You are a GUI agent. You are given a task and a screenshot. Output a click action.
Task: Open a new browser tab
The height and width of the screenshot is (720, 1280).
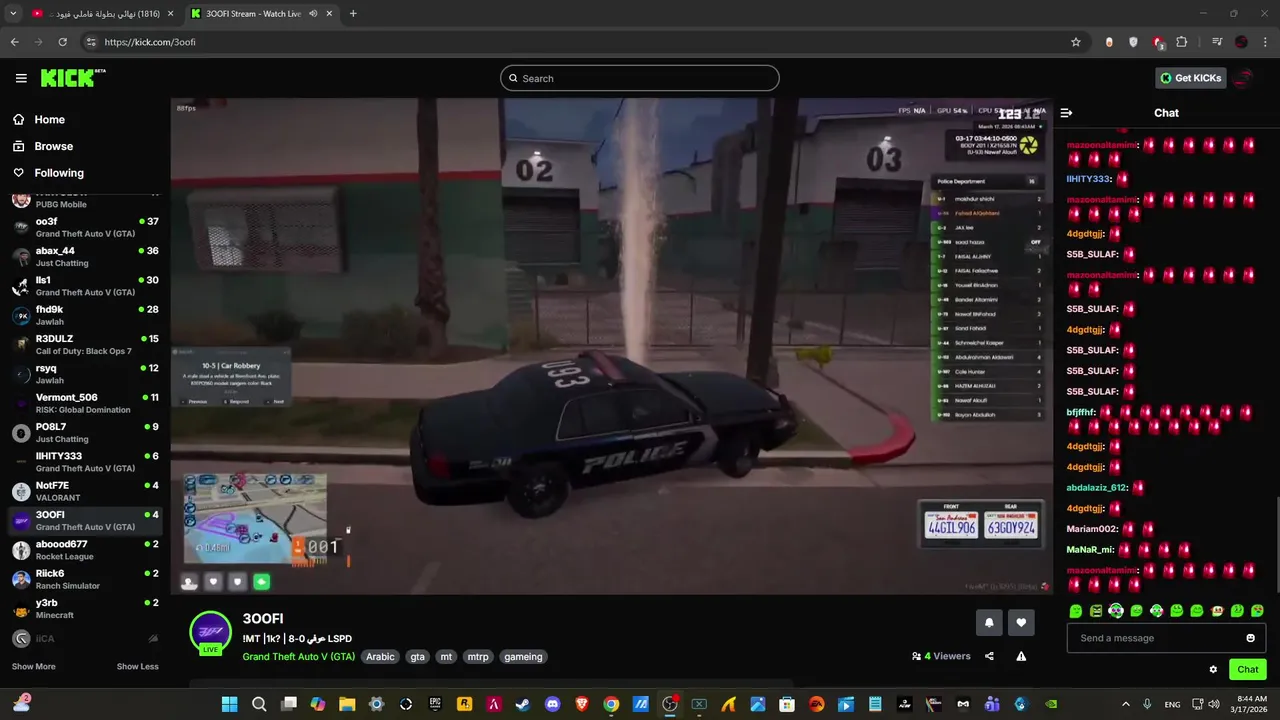353,14
